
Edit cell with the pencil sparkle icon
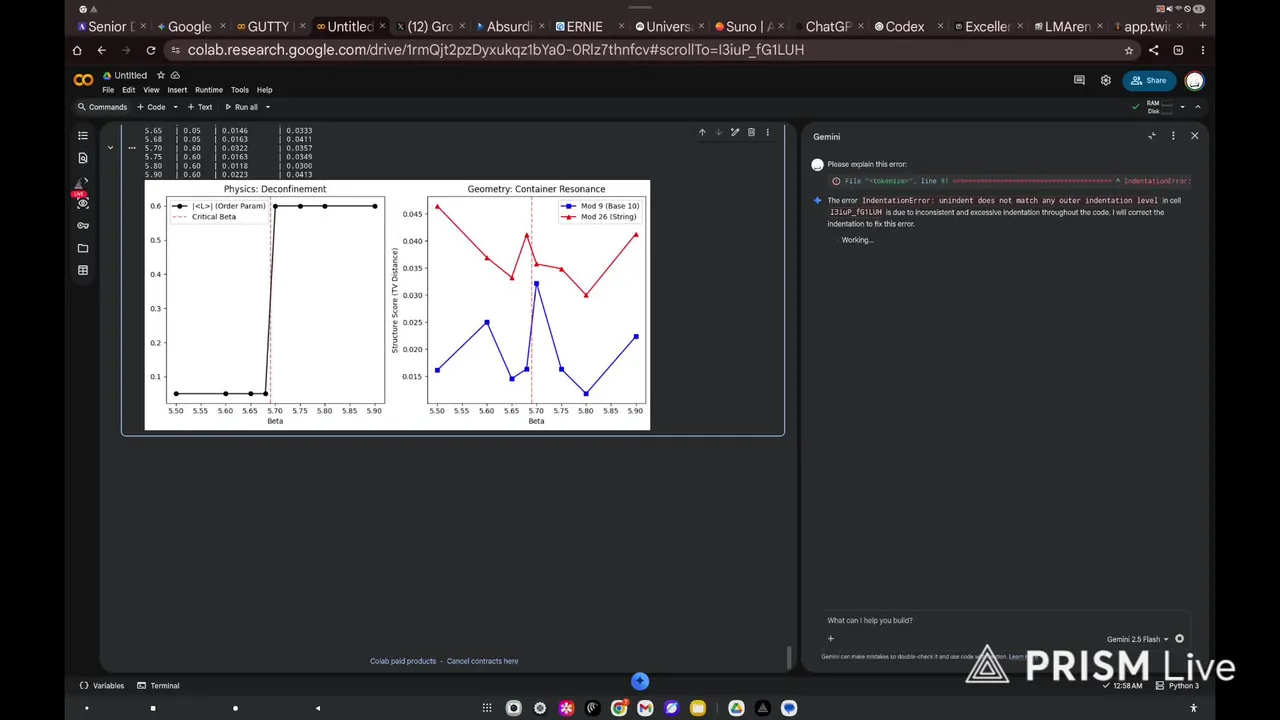735,132
